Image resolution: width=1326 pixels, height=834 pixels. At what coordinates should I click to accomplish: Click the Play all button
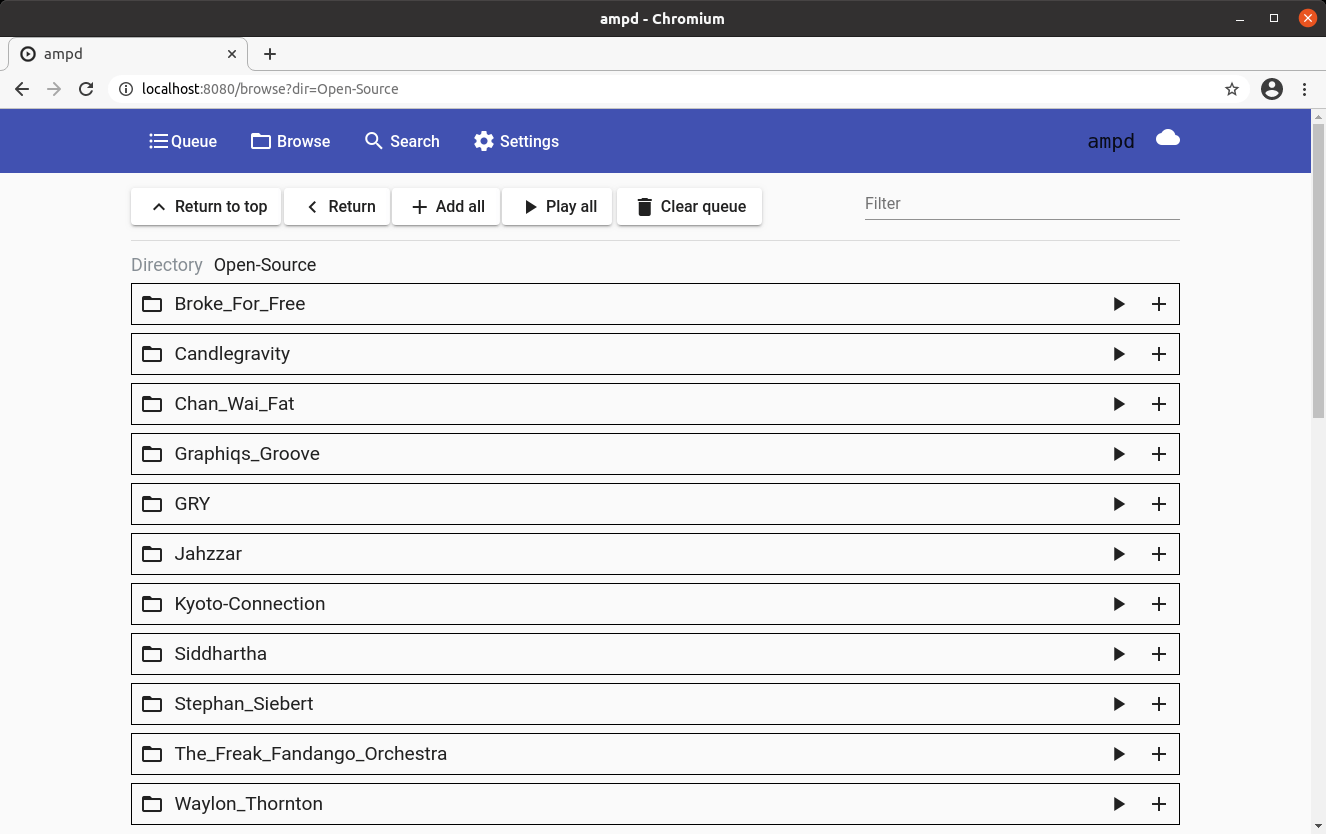pyautogui.click(x=557, y=207)
